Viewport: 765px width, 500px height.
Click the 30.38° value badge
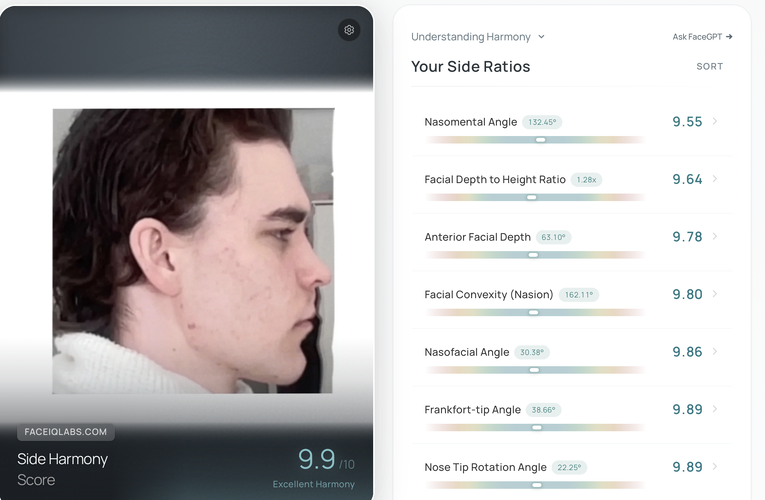tap(532, 352)
